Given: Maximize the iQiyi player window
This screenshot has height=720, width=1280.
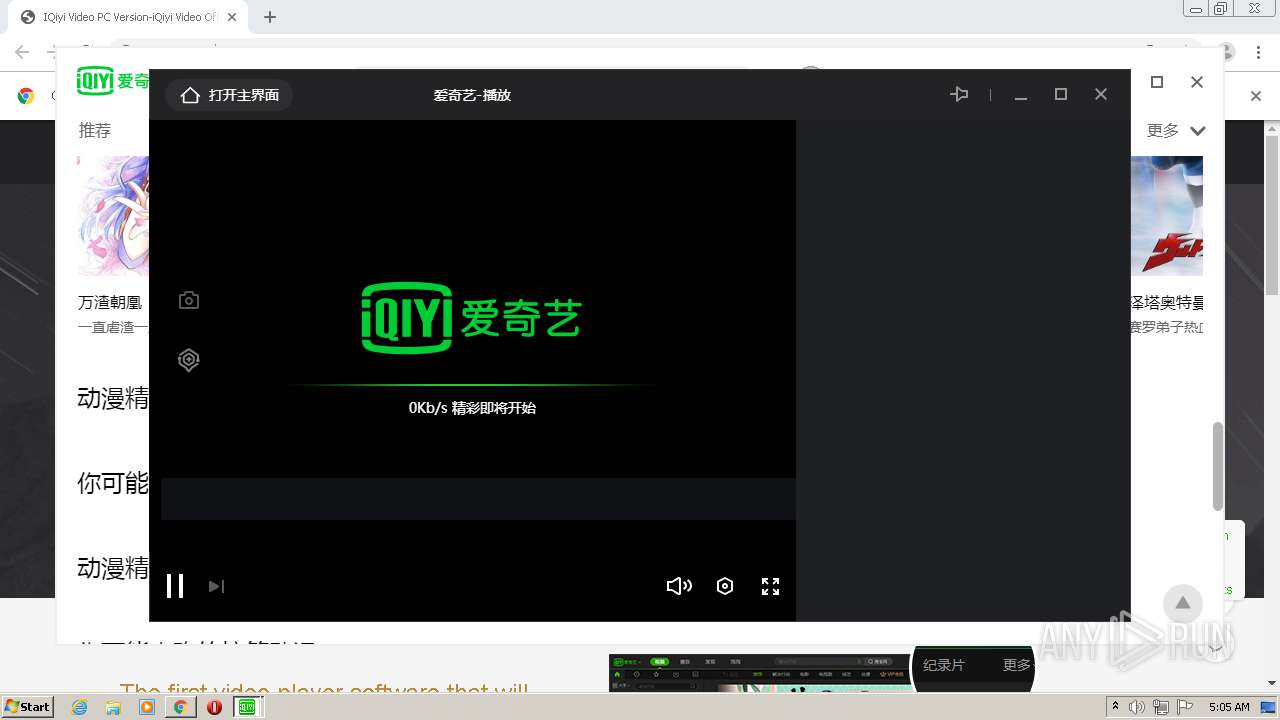Looking at the screenshot, I should 1061,94.
